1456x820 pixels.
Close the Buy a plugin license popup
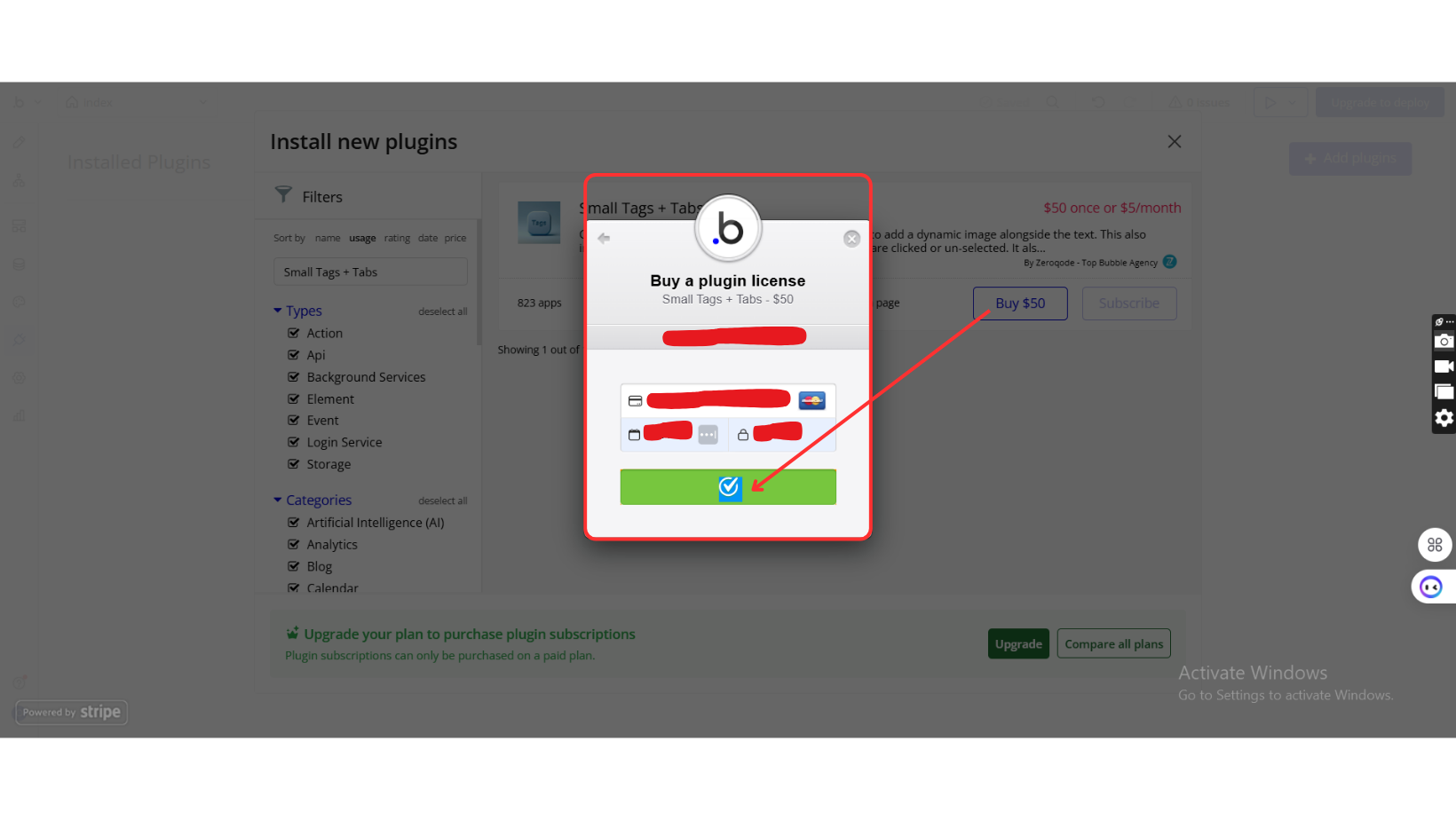tap(851, 239)
